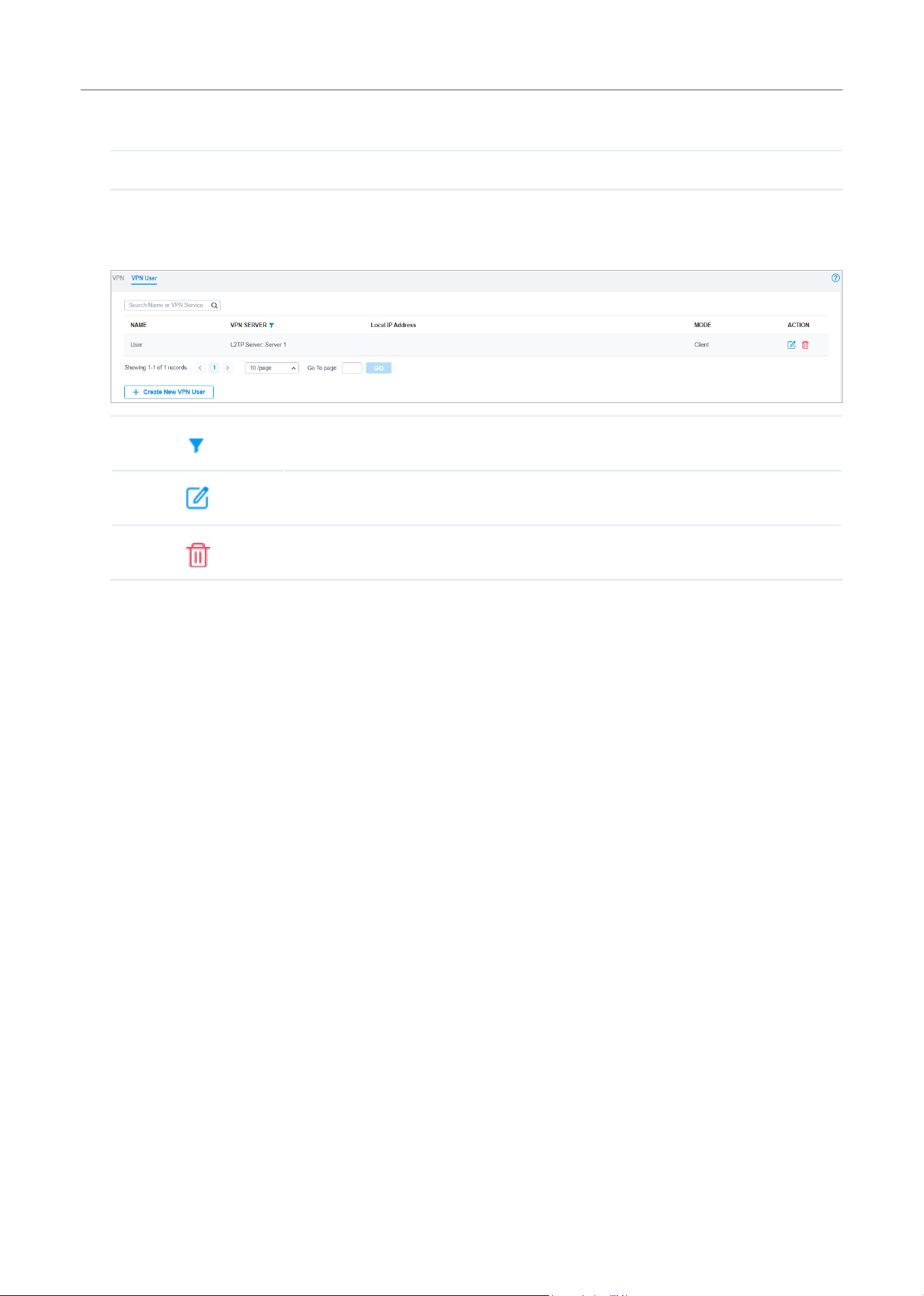
Task: Click the NAME column header
Action: [138, 325]
